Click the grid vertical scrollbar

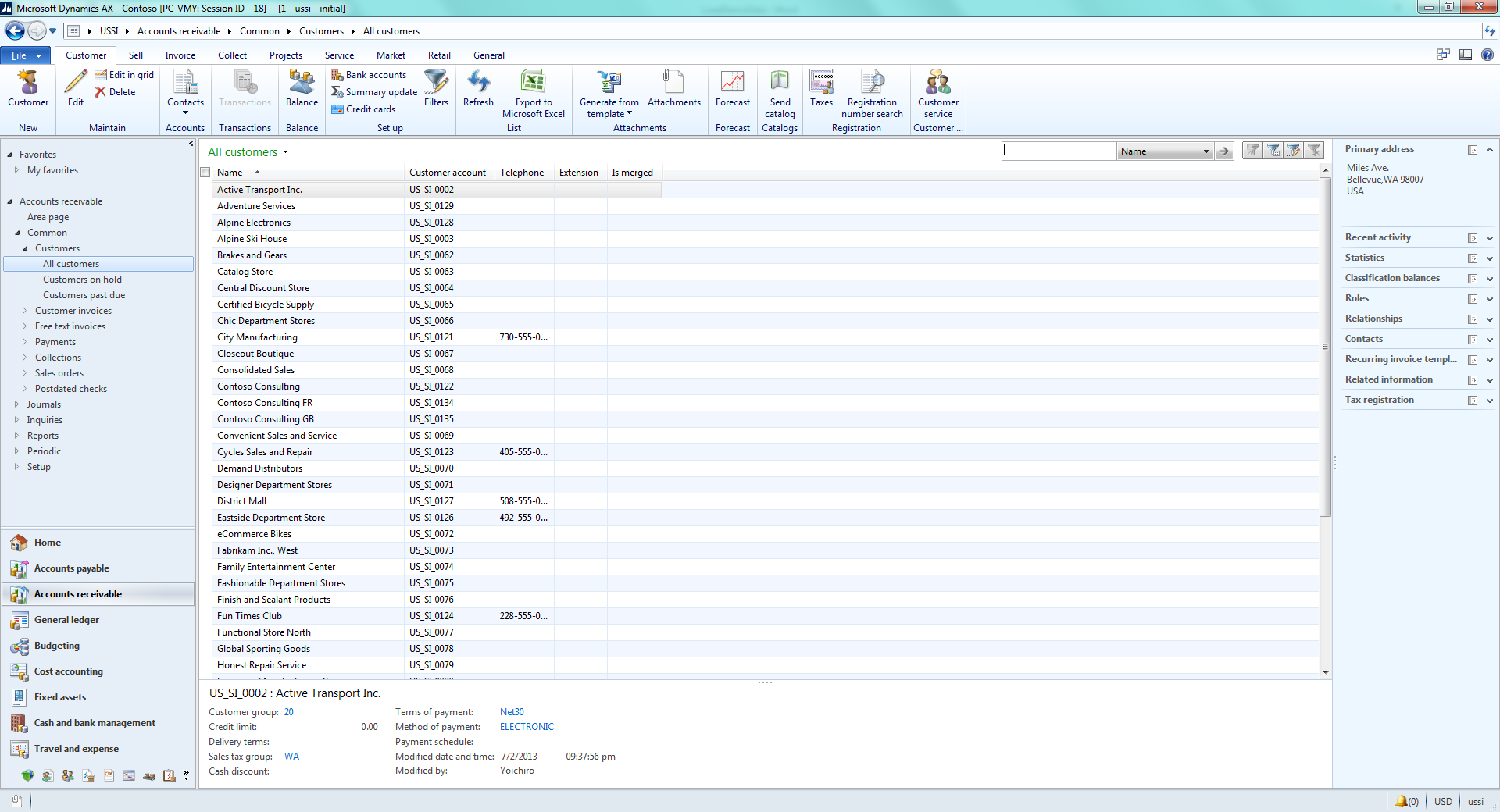tap(1325, 346)
